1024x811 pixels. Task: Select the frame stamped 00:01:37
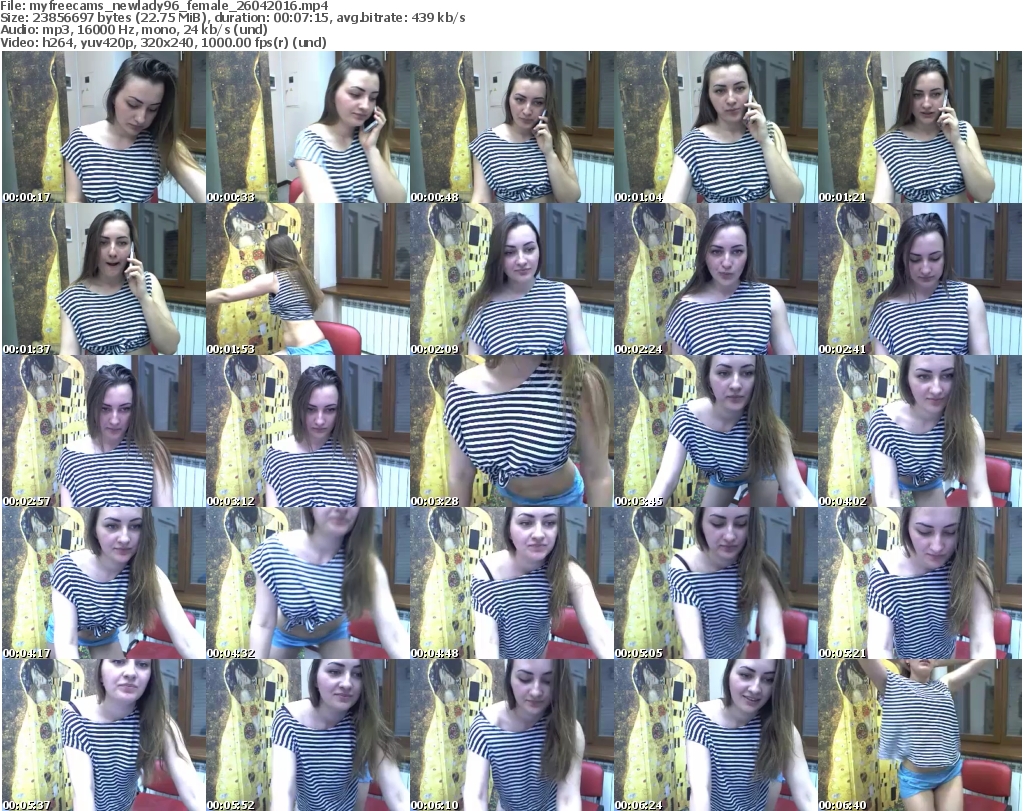click(x=104, y=279)
